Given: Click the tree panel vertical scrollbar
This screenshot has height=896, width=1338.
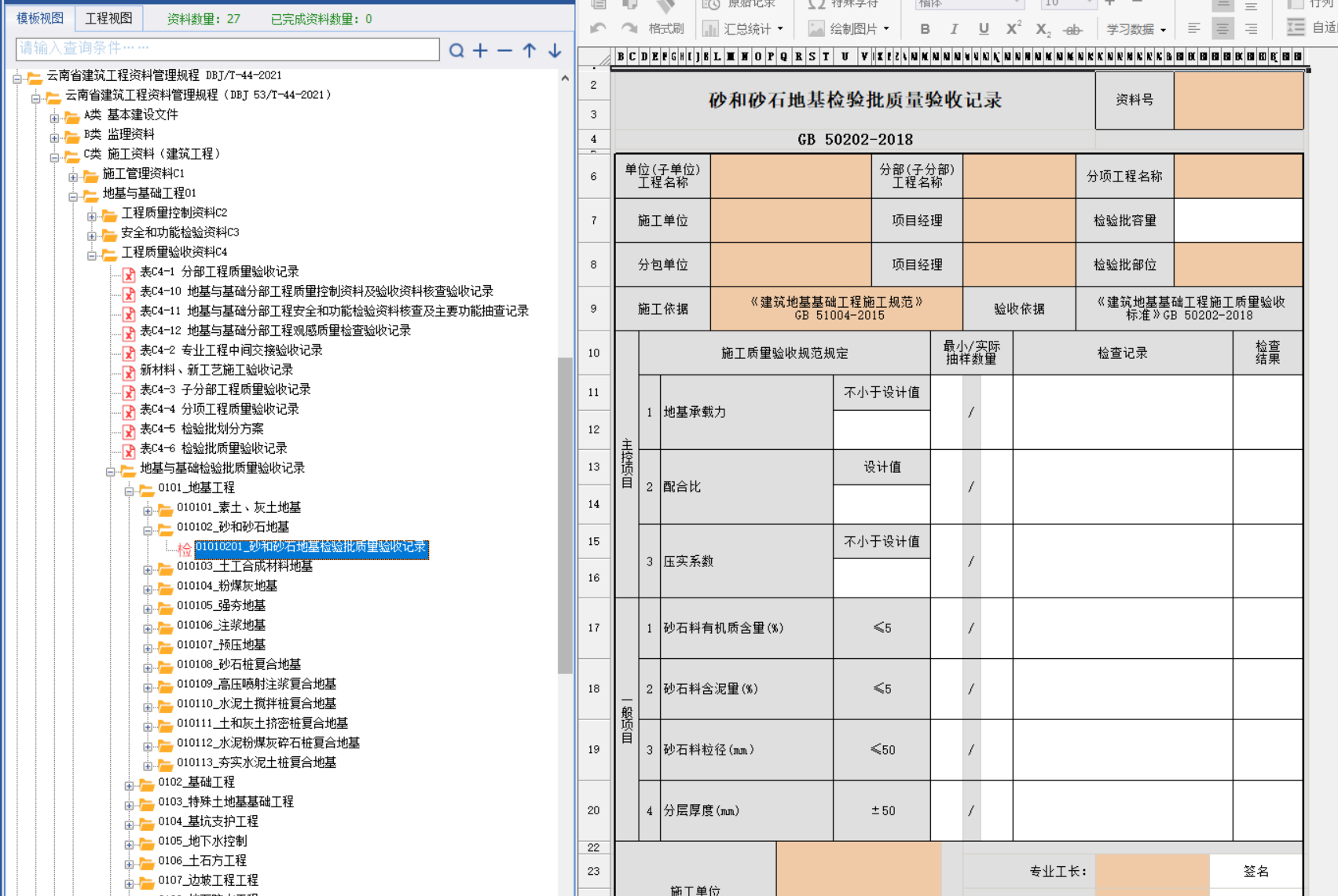Looking at the screenshot, I should 565,514.
